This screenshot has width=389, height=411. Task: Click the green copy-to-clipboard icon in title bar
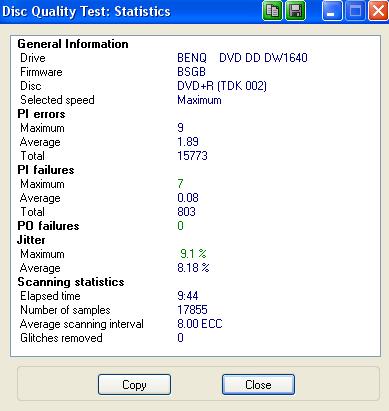point(272,11)
